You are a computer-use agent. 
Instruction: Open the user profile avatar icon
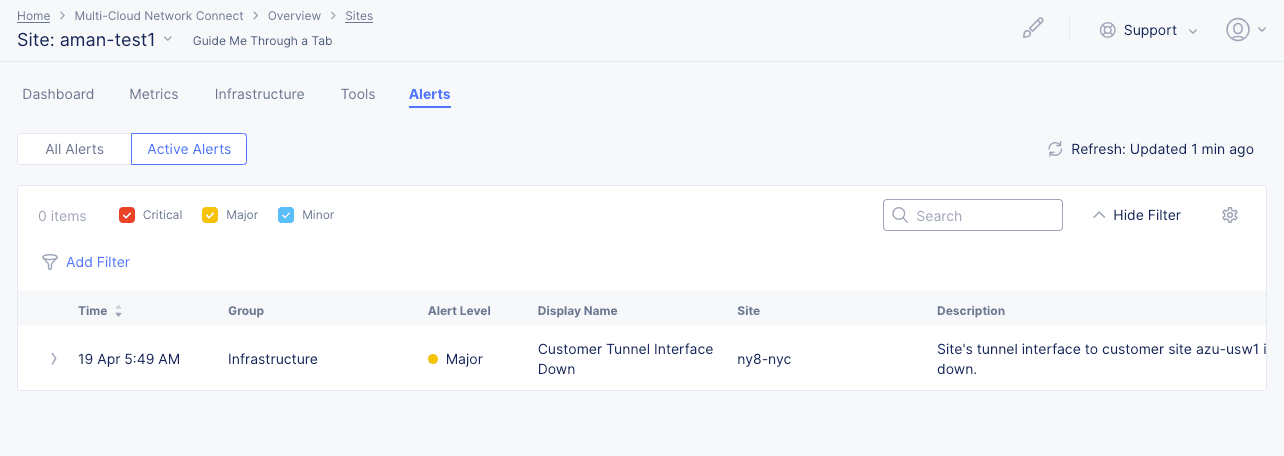pyautogui.click(x=1237, y=30)
